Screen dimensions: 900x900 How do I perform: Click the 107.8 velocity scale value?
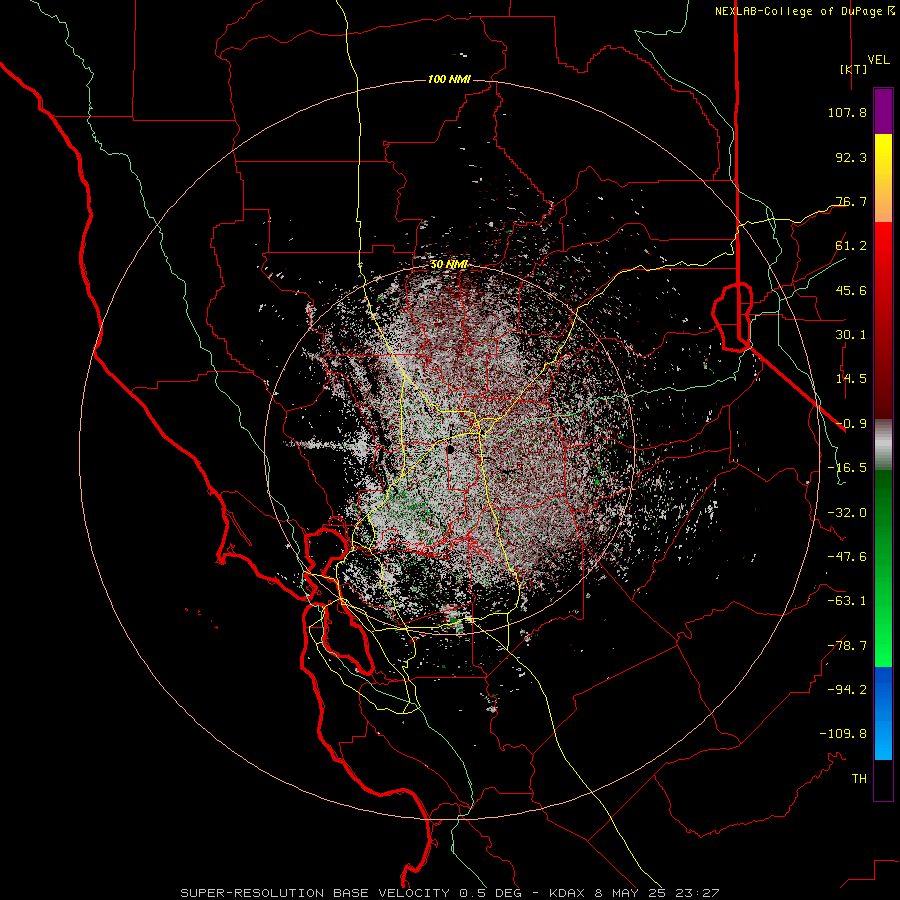(847, 112)
